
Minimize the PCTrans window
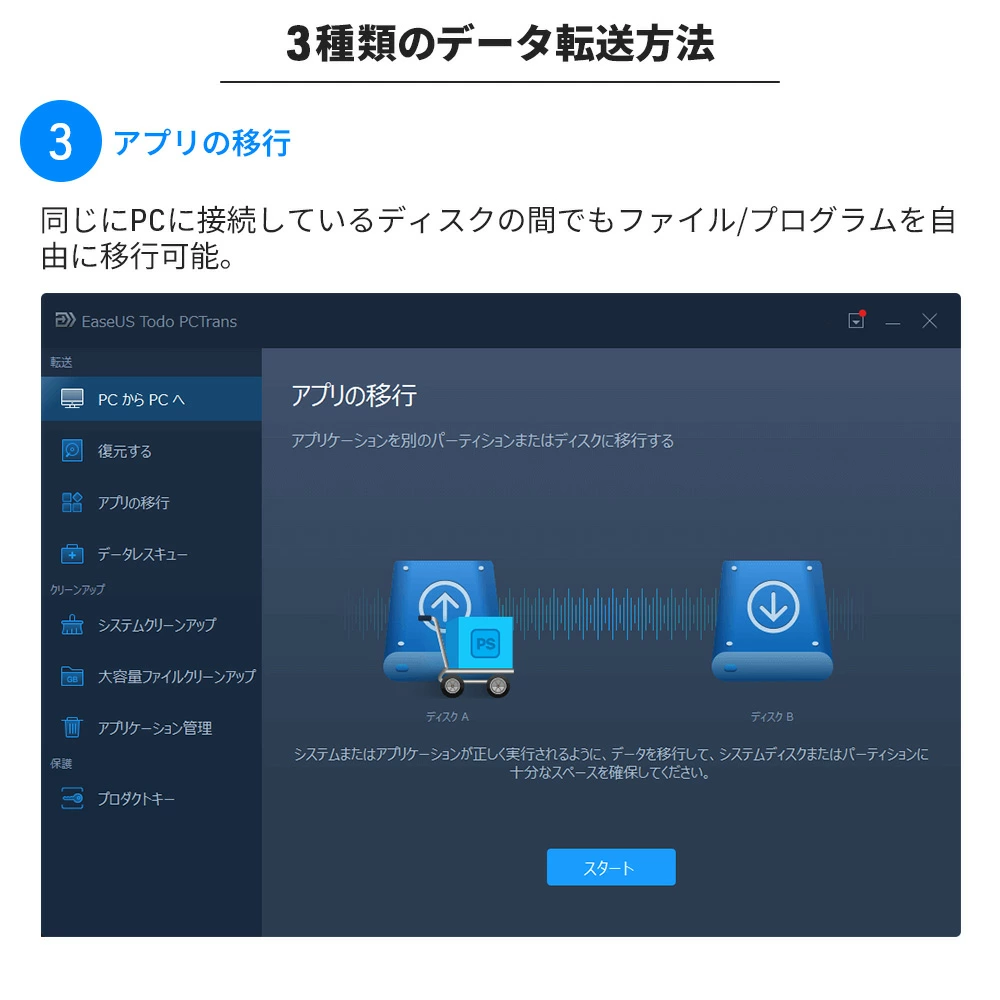pyautogui.click(x=893, y=321)
